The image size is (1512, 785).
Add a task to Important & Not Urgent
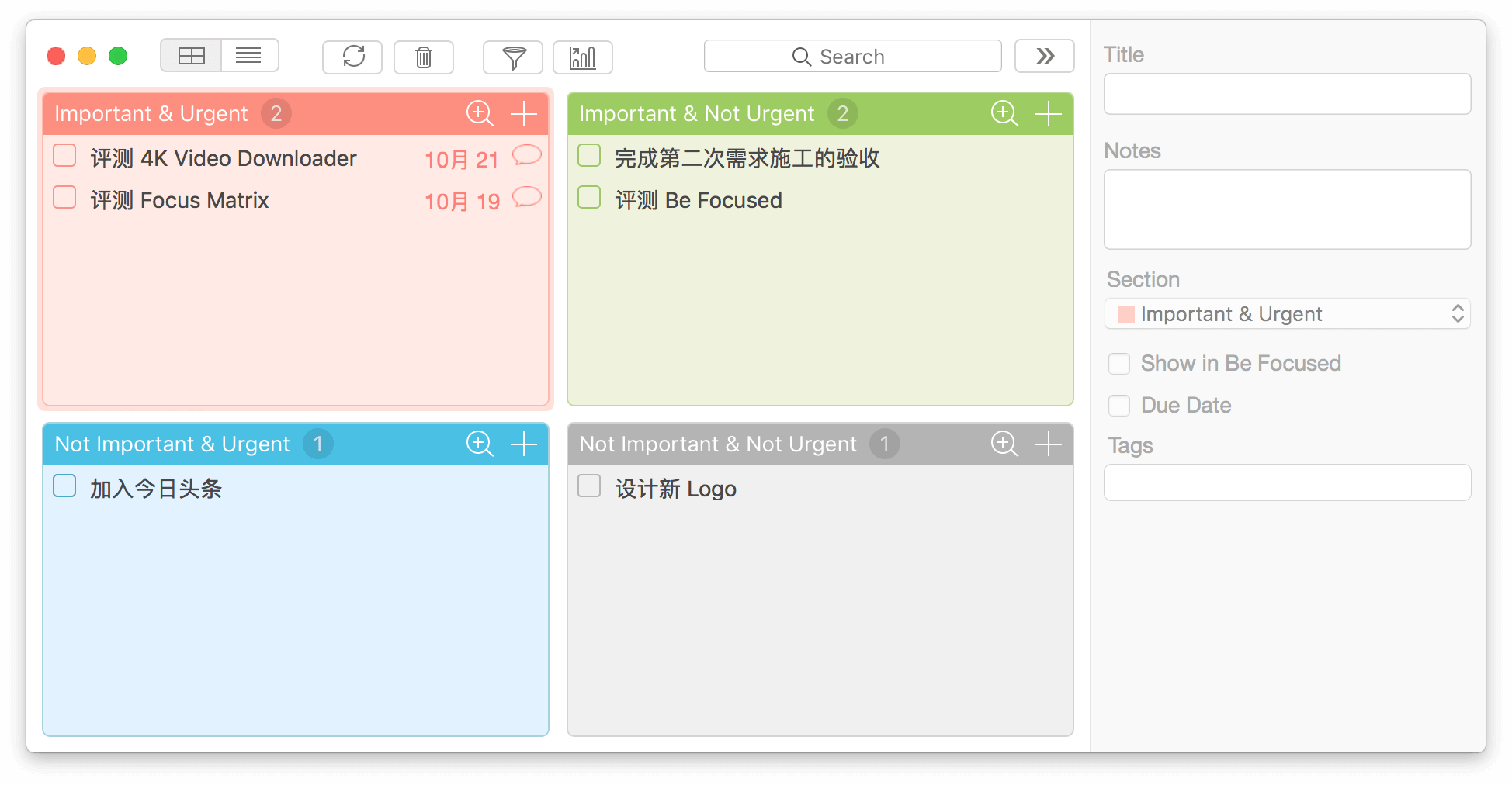pos(1049,113)
